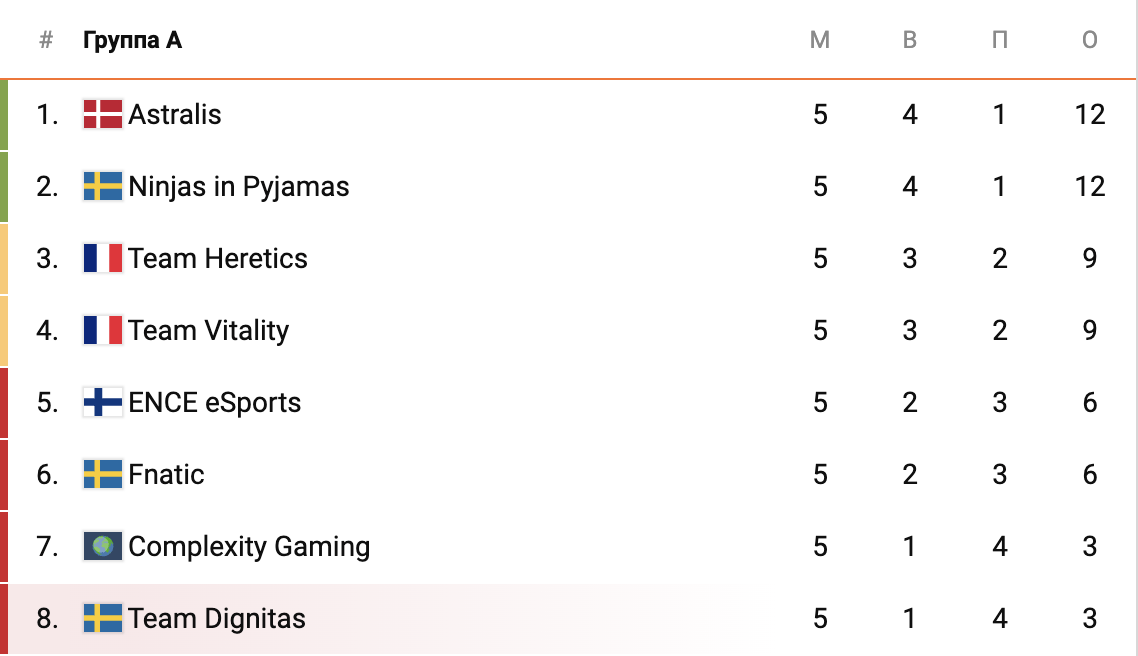Click the Finnish flag beside ENCE eSports
Image resolution: width=1138 pixels, height=656 pixels.
pyautogui.click(x=102, y=402)
